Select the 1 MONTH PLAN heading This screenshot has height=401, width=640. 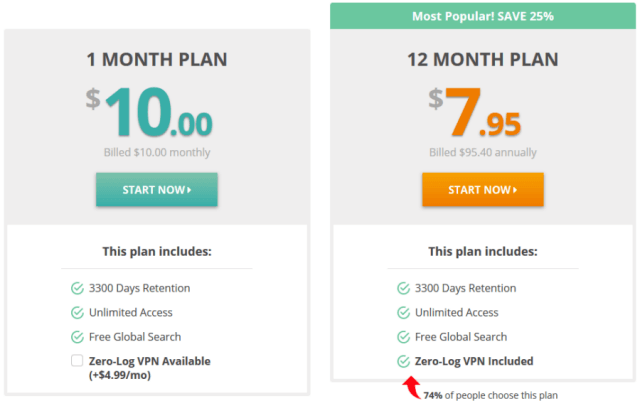pos(157,60)
